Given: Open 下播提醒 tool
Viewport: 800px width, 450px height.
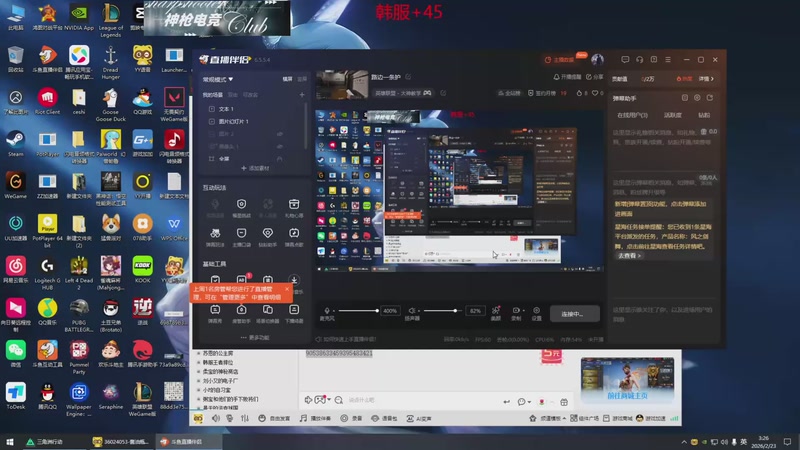Looking at the screenshot, I should tap(294, 313).
